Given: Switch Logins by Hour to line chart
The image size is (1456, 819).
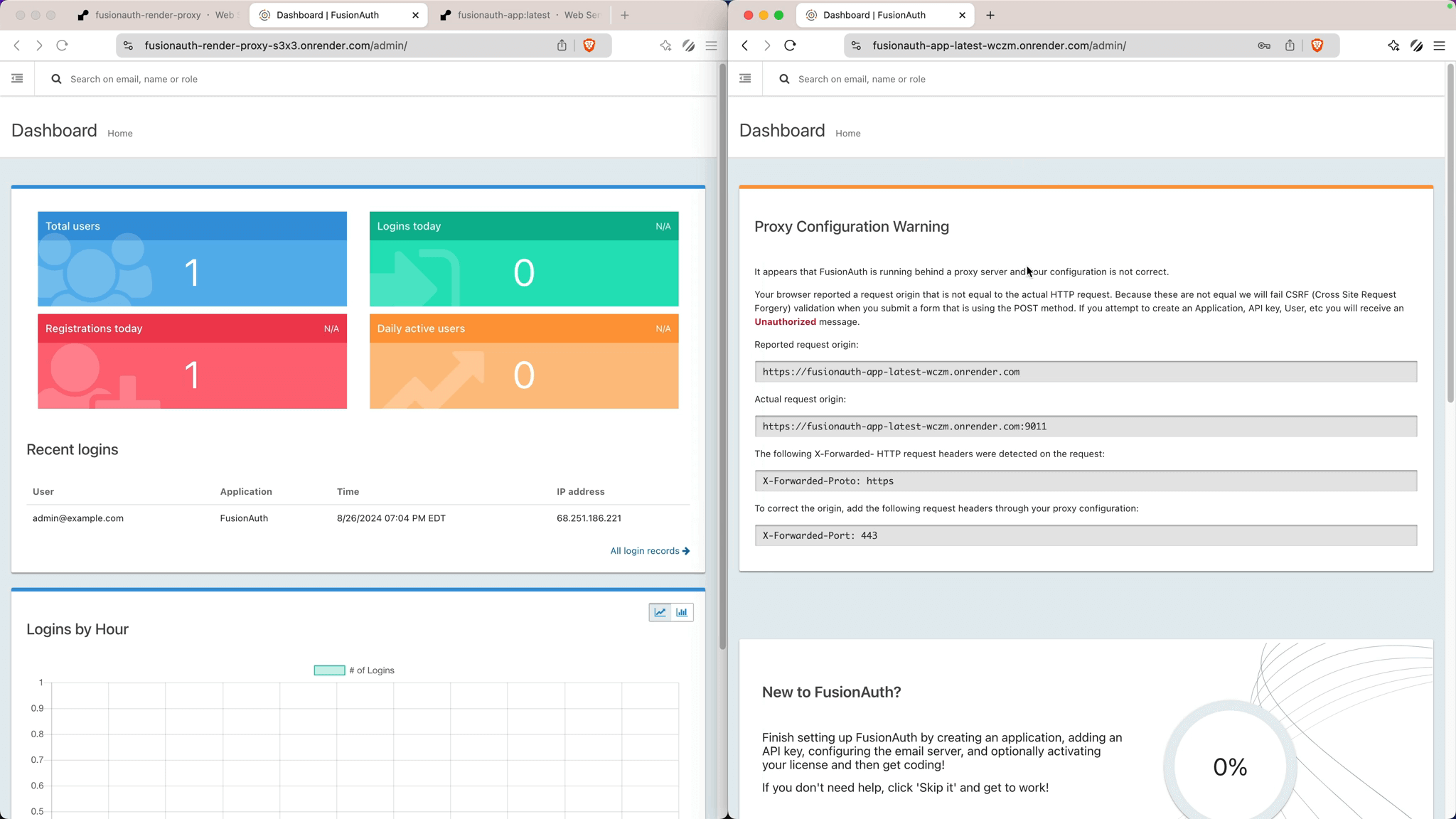Looking at the screenshot, I should [660, 612].
